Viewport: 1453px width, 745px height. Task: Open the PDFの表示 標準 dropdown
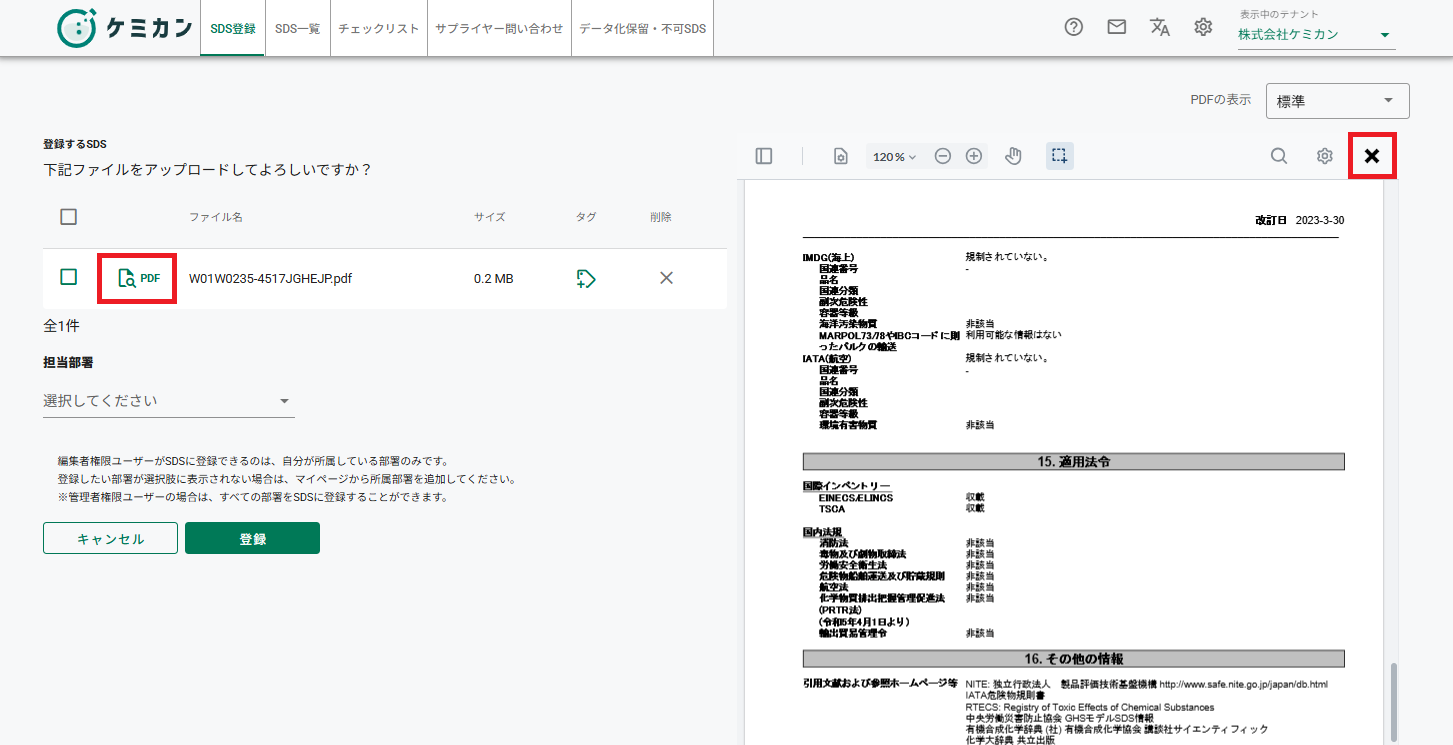1337,101
